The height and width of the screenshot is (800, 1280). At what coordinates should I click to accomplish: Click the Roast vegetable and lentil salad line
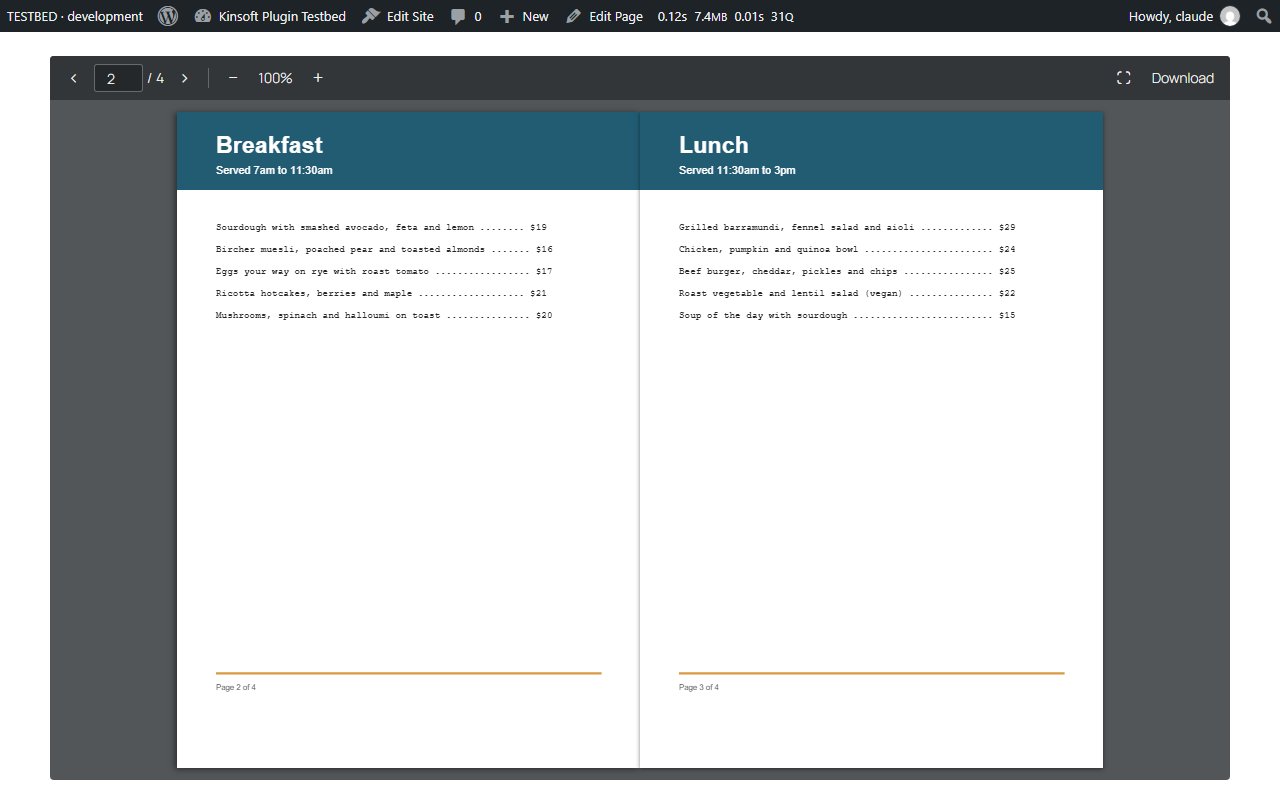click(847, 294)
